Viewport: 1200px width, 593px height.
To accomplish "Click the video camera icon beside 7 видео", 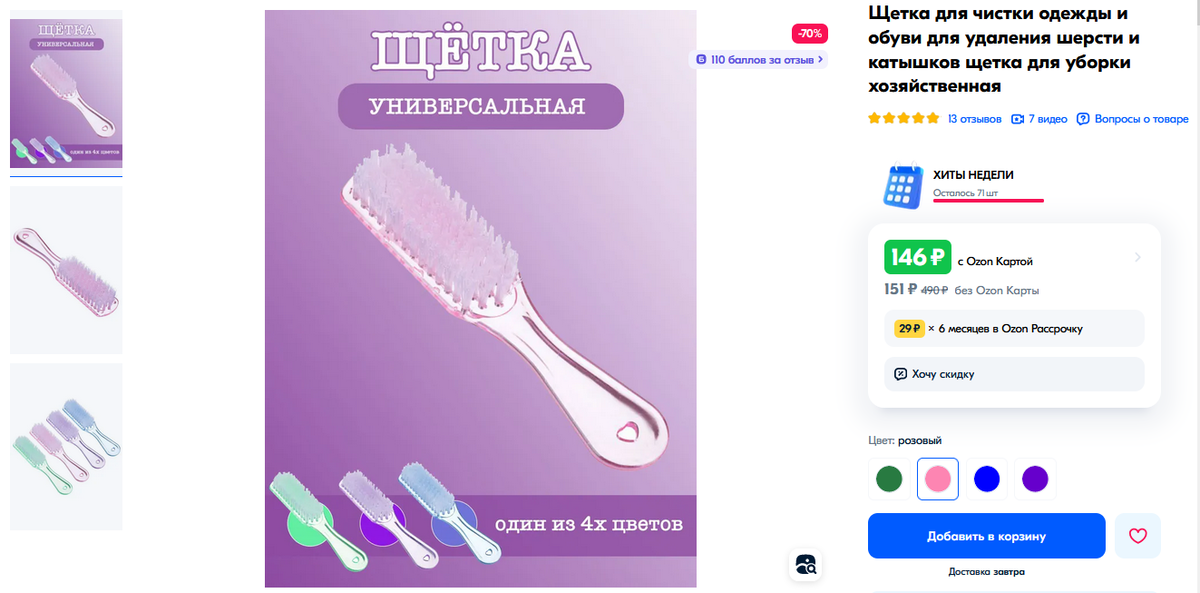I will 1018,119.
